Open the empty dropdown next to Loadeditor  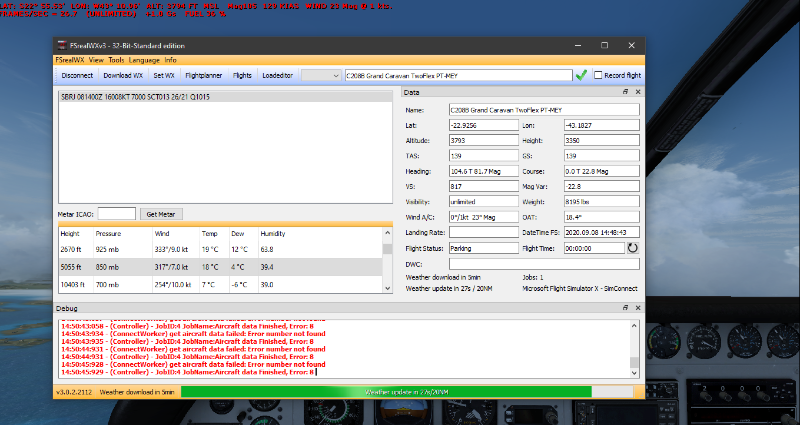pyautogui.click(x=321, y=76)
